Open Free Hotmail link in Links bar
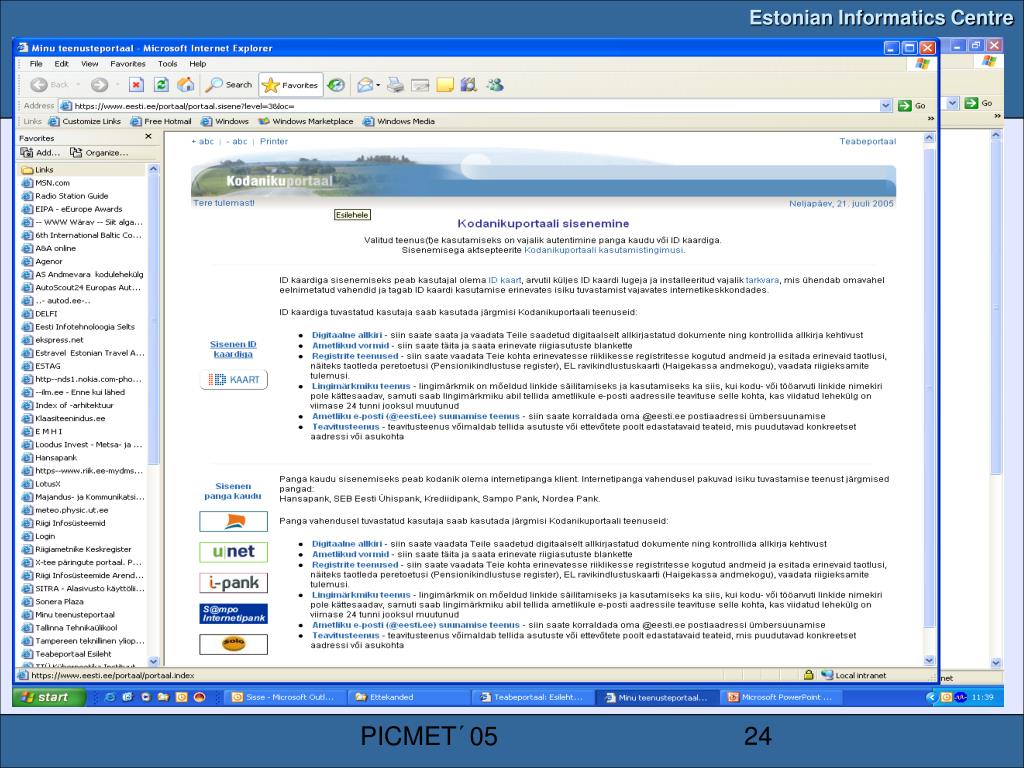The width and height of the screenshot is (1024, 768). coord(161,121)
